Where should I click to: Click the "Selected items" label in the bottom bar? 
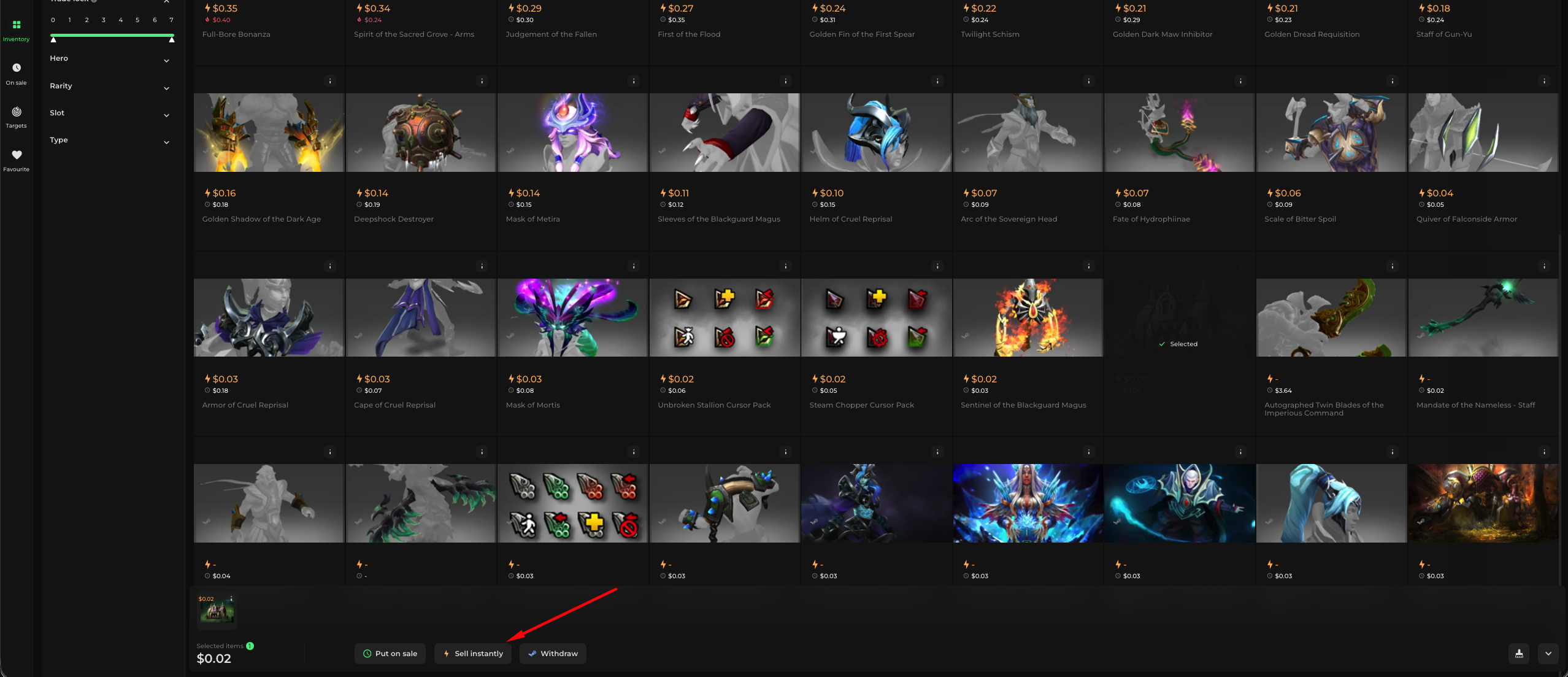pyautogui.click(x=220, y=646)
